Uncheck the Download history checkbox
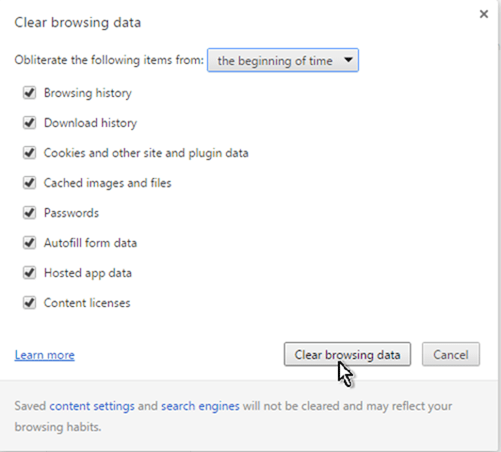This screenshot has height=452, width=501. point(29,123)
